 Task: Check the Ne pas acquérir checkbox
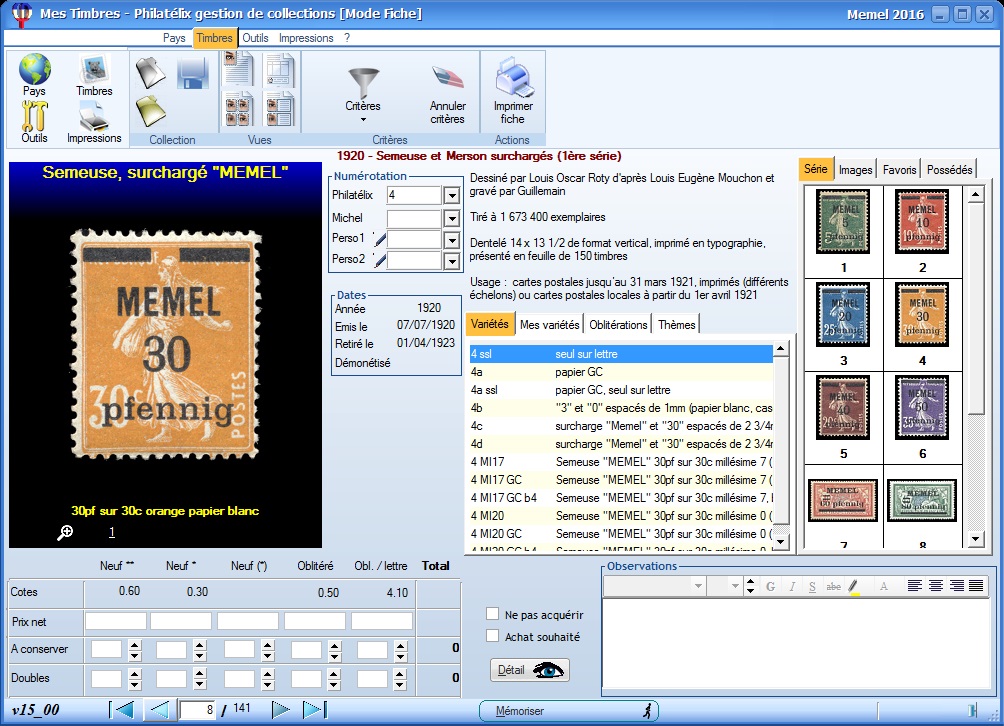pyautogui.click(x=492, y=614)
